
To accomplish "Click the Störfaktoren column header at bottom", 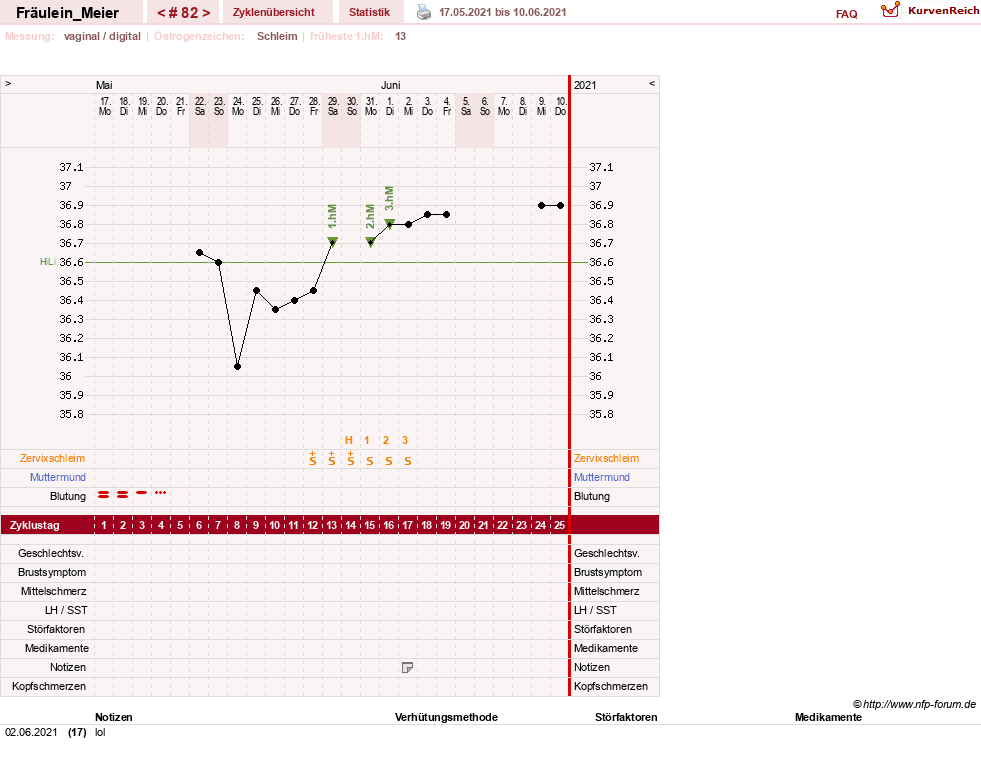I will (x=626, y=717).
